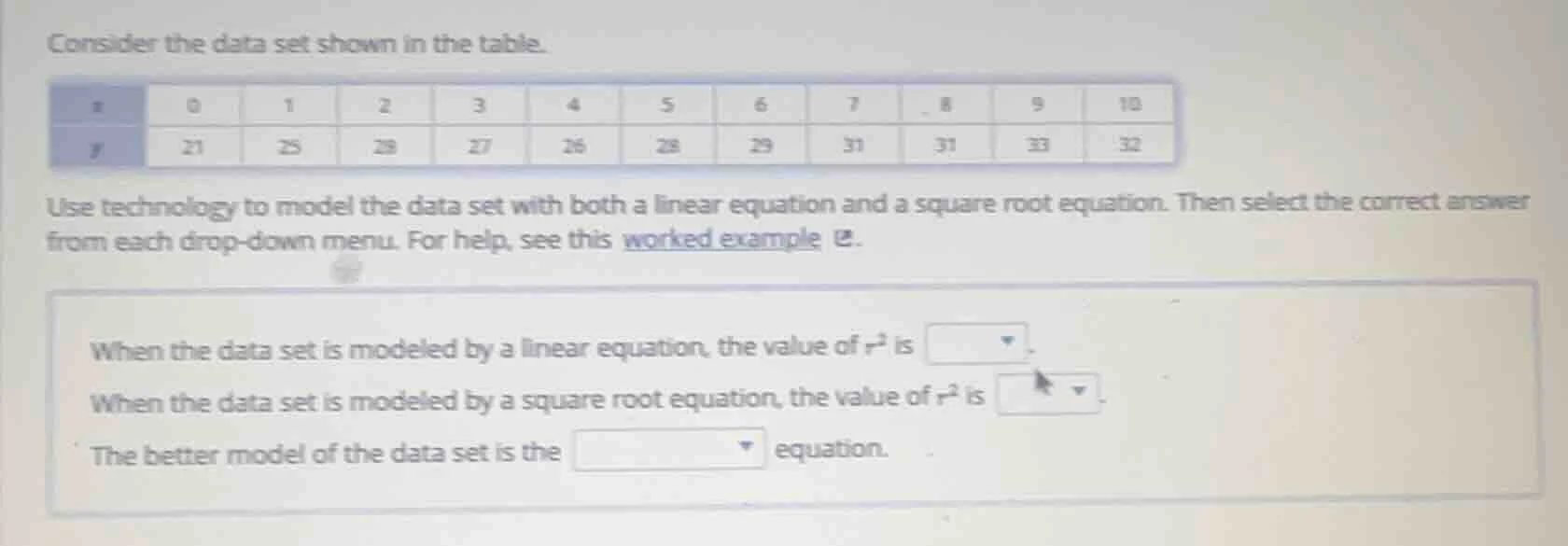This screenshot has height=546, width=1568.
Task: Click the cell containing the value 25
Action: coord(289,145)
